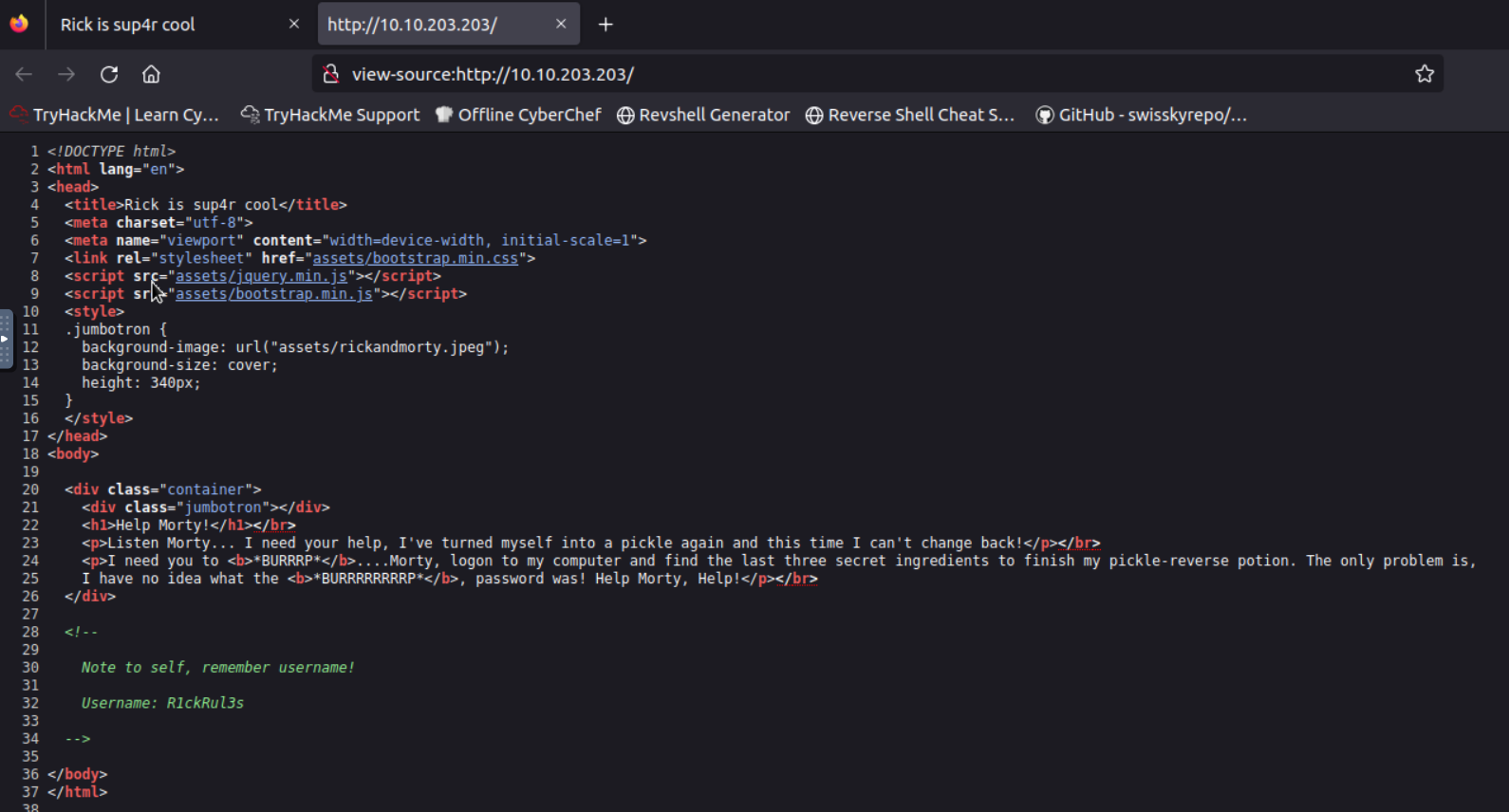The width and height of the screenshot is (1509, 812).
Task: Open the Home page
Action: click(151, 74)
